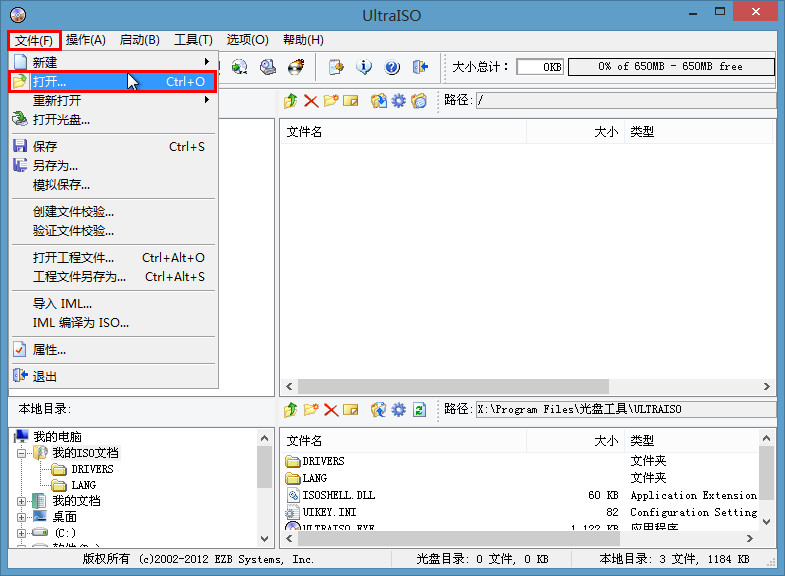Click the blue gear icon in the upper pane toolbar

(x=399, y=101)
